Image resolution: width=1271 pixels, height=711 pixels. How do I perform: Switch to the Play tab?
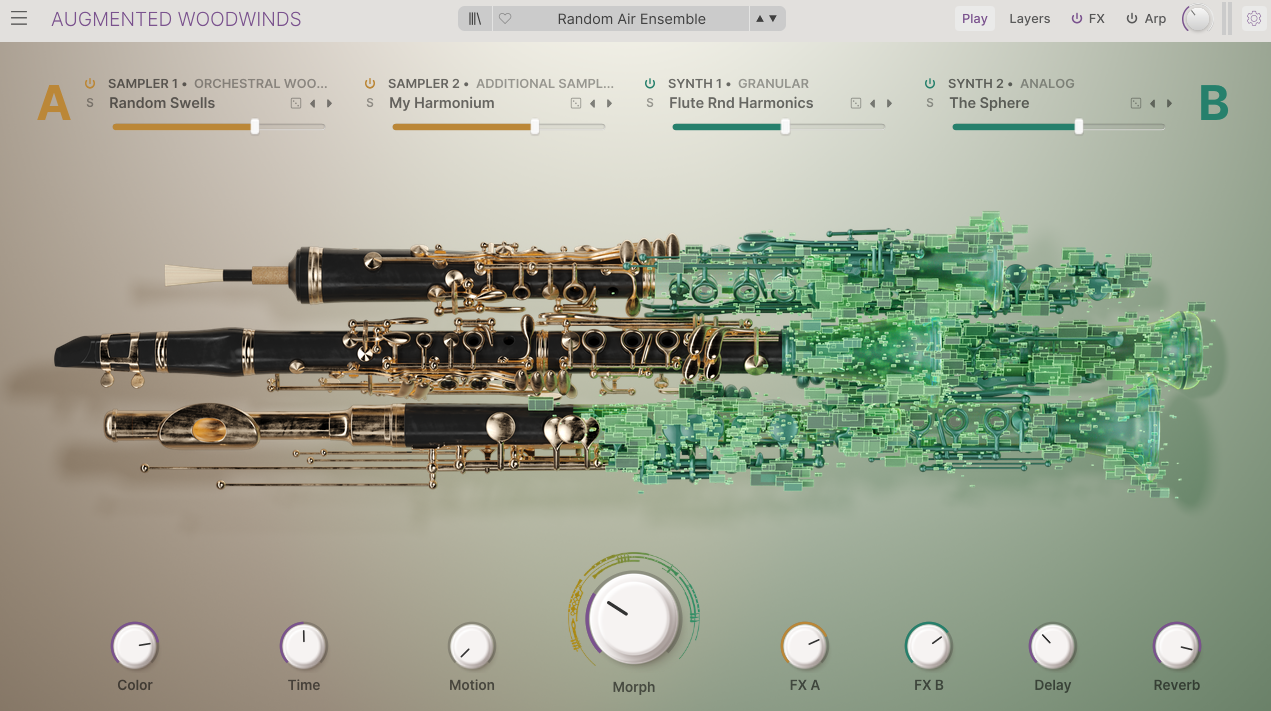coord(975,19)
